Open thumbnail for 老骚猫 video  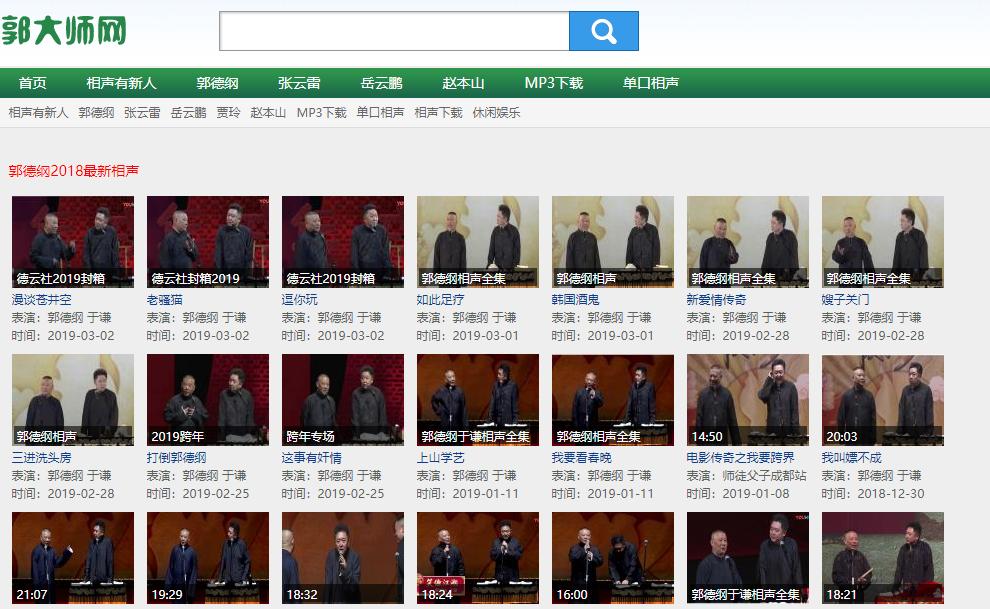pyautogui.click(x=208, y=242)
